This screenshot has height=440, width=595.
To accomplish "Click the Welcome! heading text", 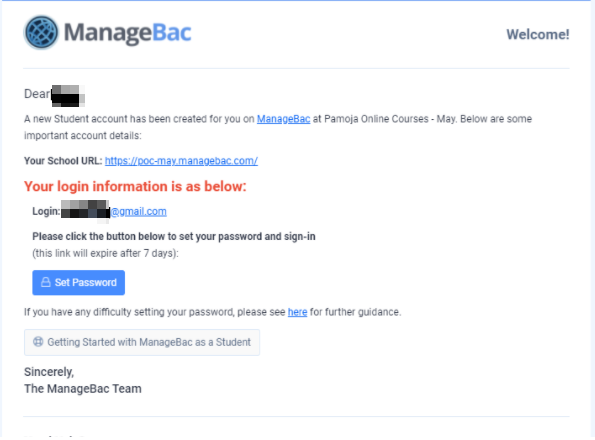I will pyautogui.click(x=538, y=35).
